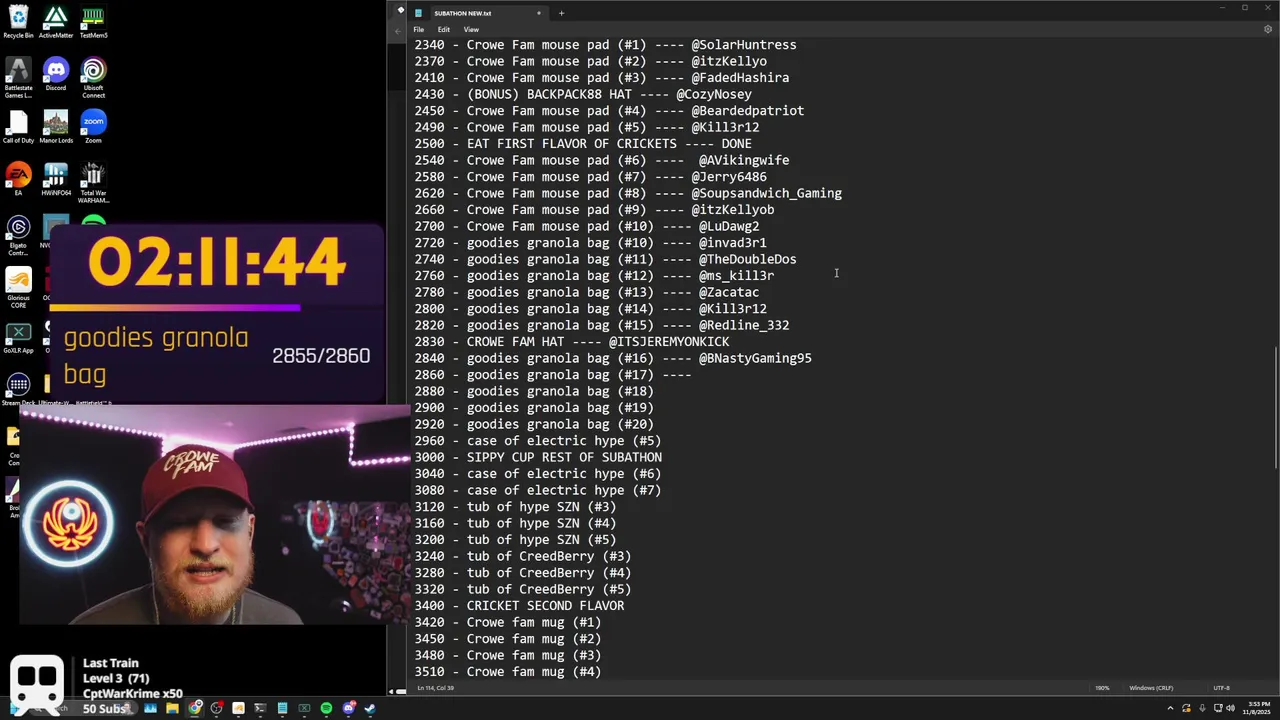The width and height of the screenshot is (1280, 720).
Task: Click the webcam overlay video
Action: pos(214,515)
